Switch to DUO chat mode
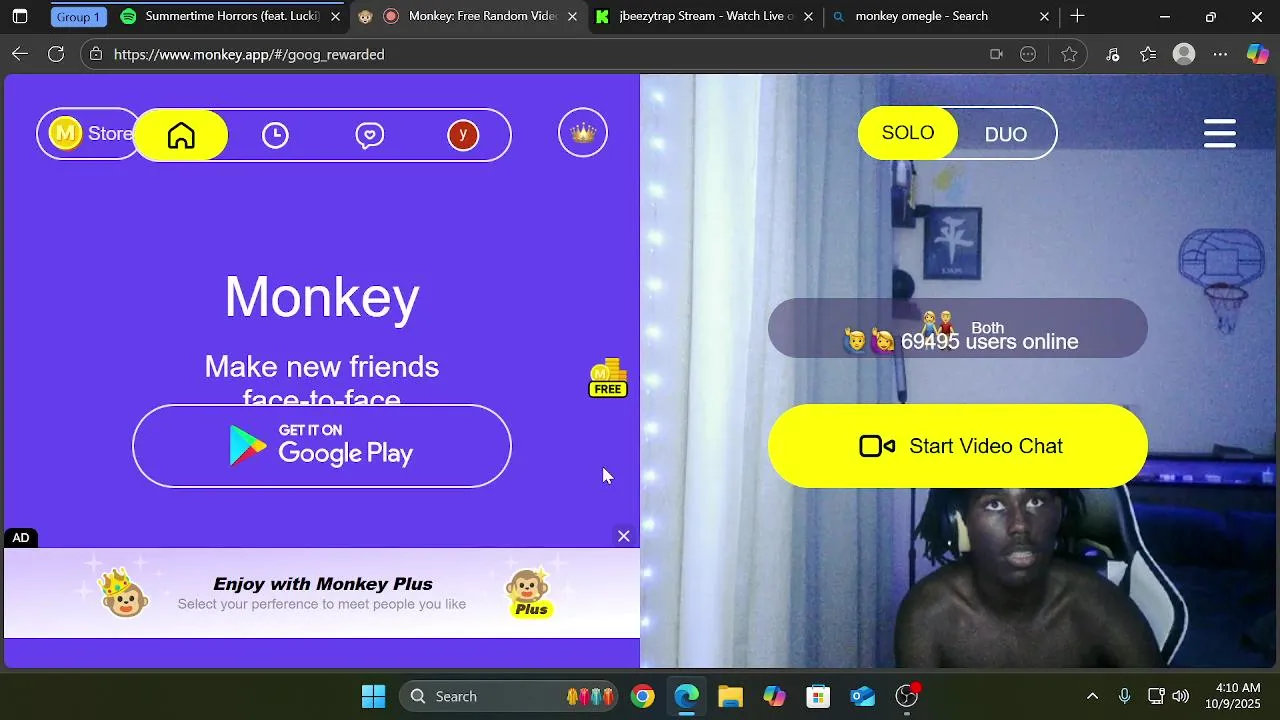 (x=1006, y=134)
